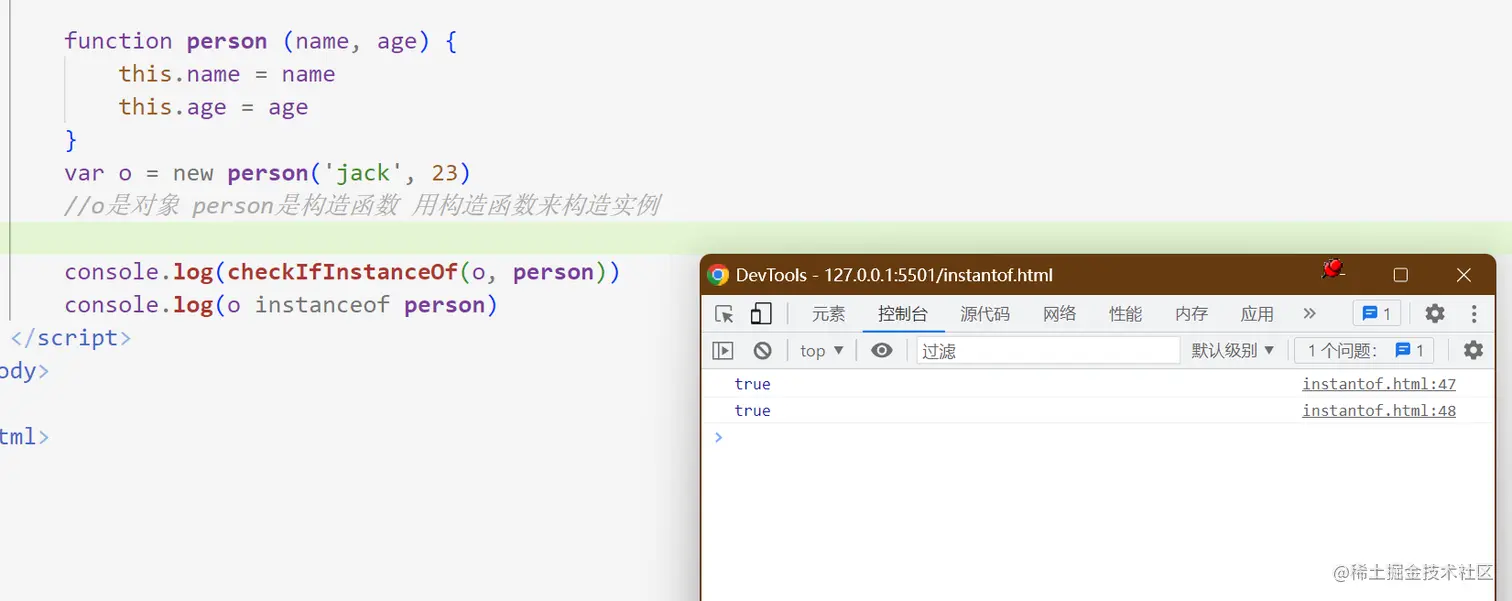Toggle the device toolbar icon
The width and height of the screenshot is (1512, 601).
pos(761,314)
